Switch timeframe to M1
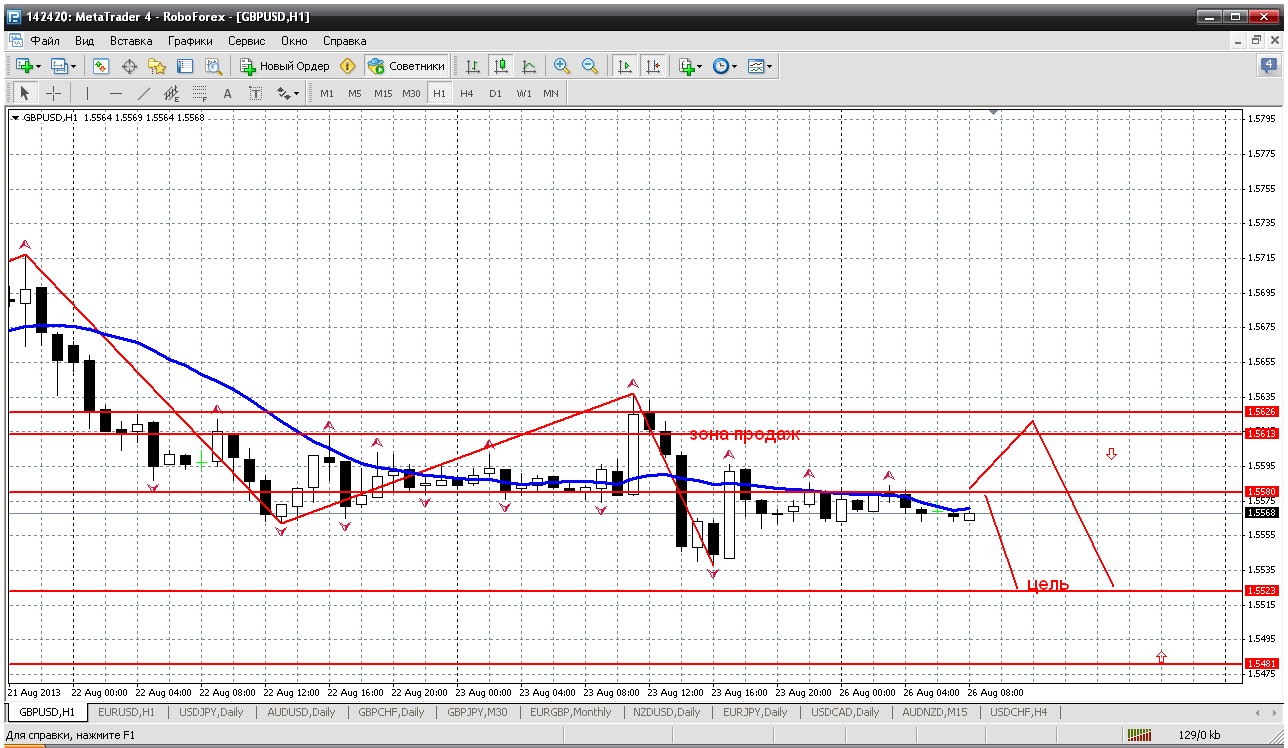This screenshot has width=1288, height=748. pos(327,93)
